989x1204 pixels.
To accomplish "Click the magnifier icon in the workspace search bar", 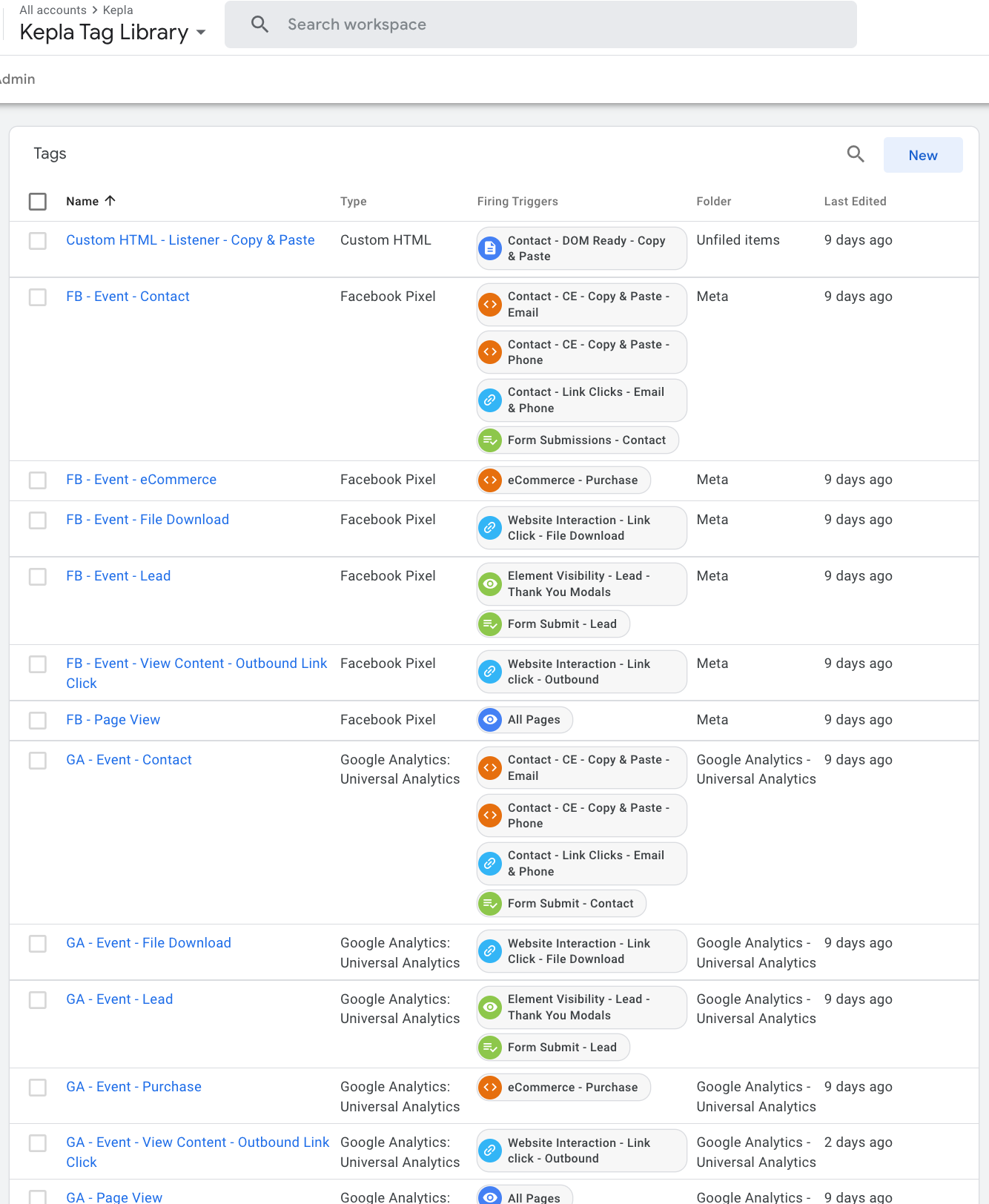I will point(259,24).
